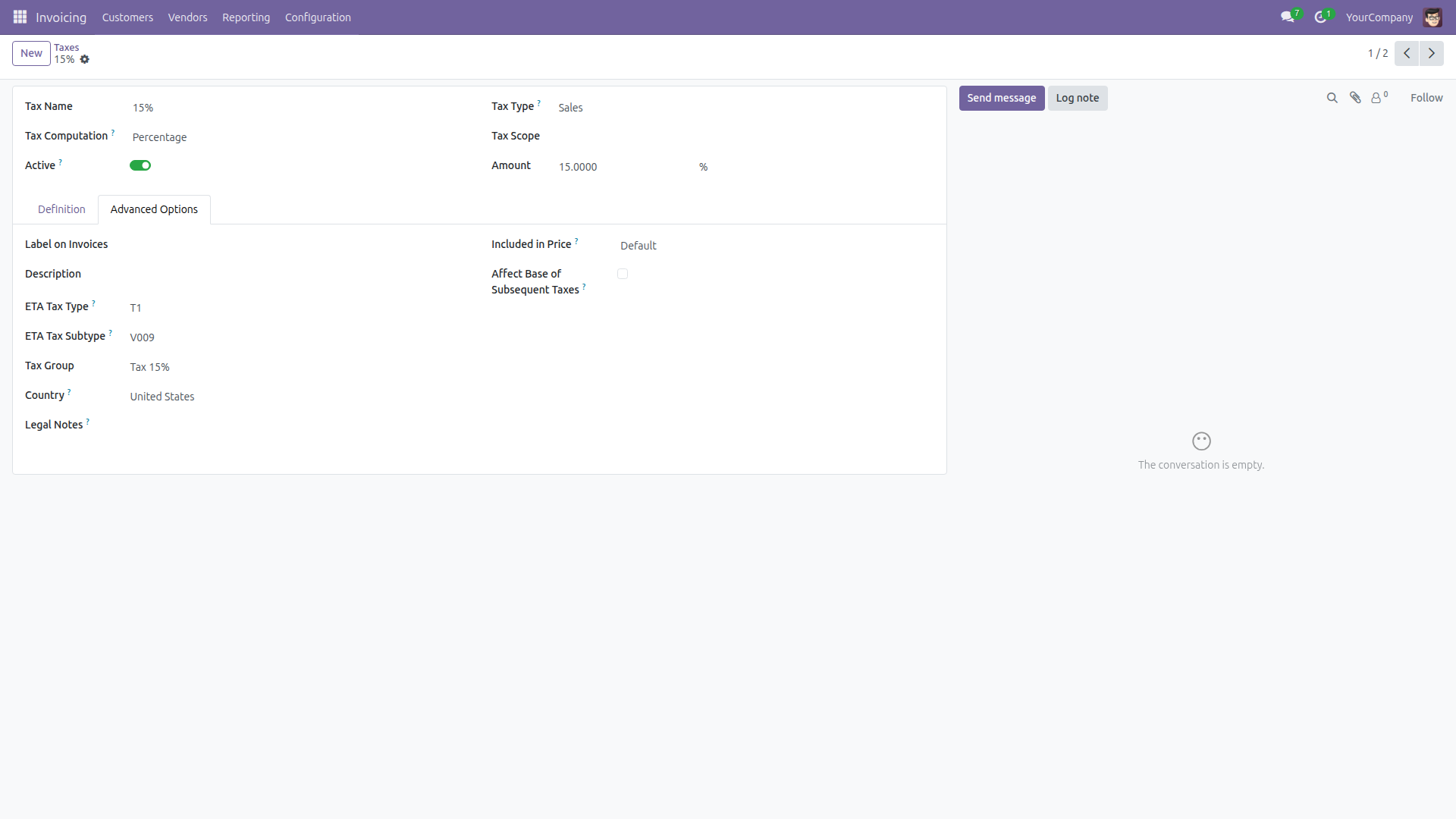Click the empty Label on Invoices field
The image size is (1456, 819).
[x=300, y=245]
